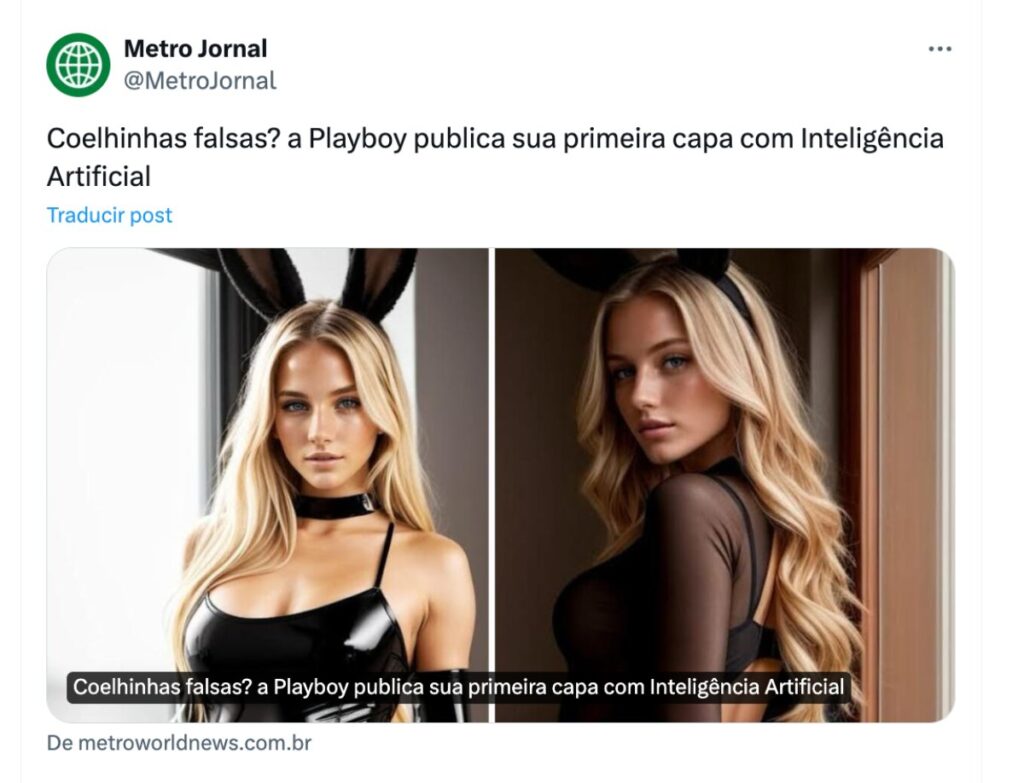The width and height of the screenshot is (1024, 783).
Task: Click the word Artificial on tweet's second line
Action: tap(99, 176)
